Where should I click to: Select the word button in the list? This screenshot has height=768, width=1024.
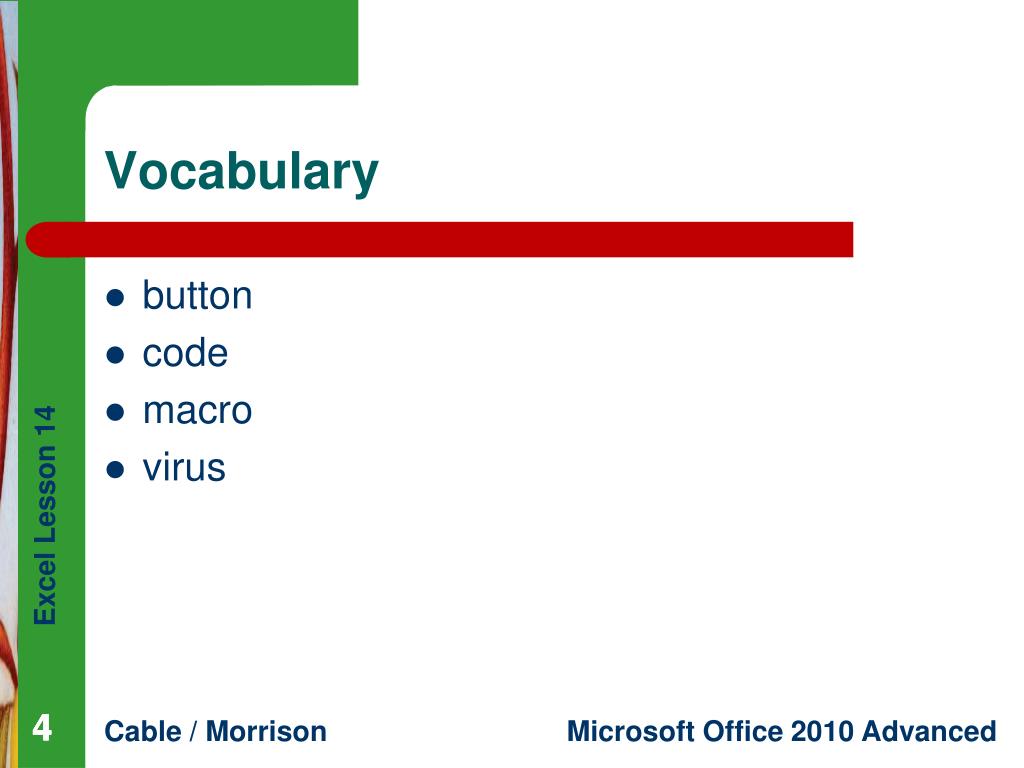tap(197, 295)
